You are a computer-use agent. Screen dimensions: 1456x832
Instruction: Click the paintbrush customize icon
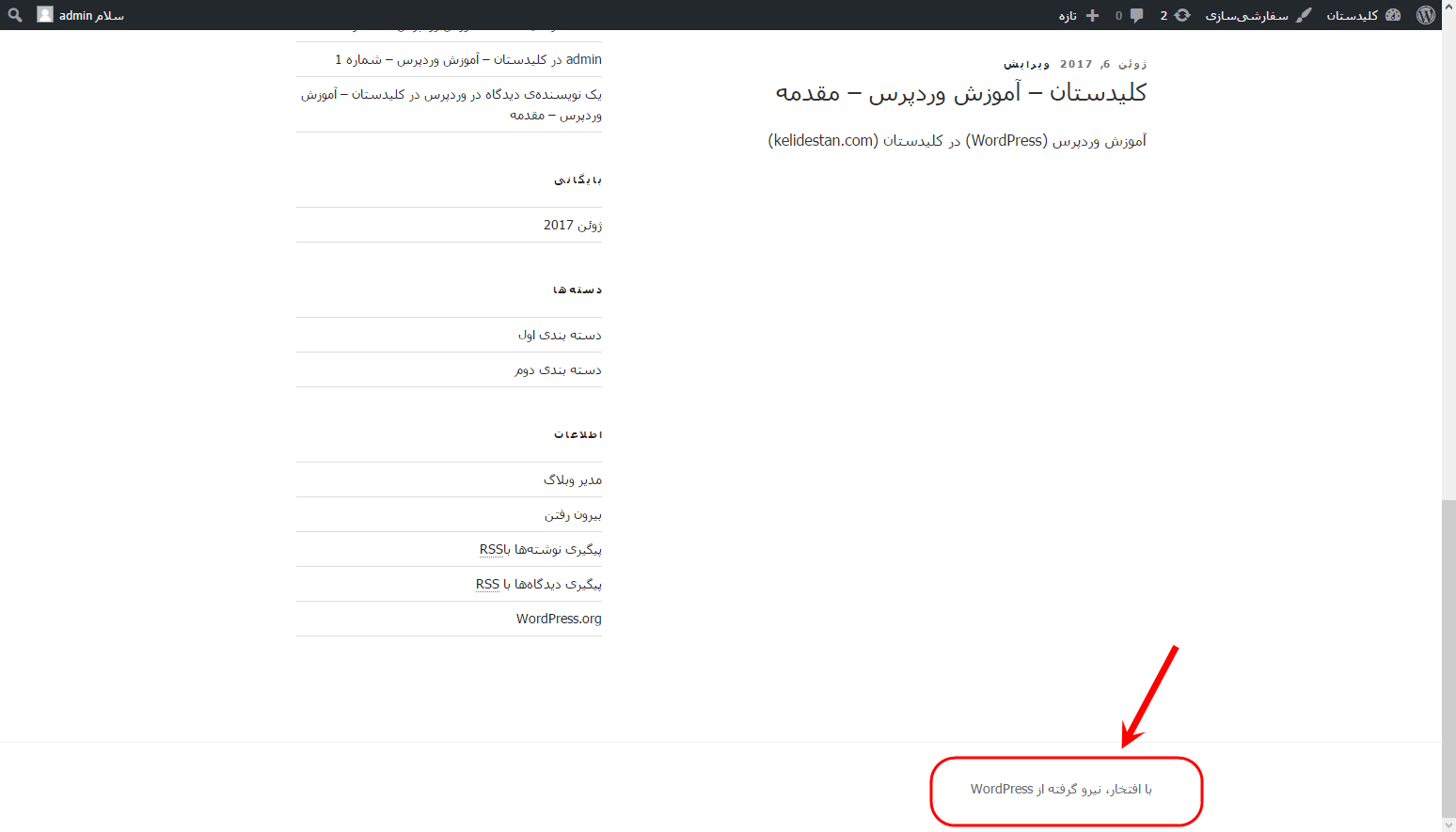1304,15
